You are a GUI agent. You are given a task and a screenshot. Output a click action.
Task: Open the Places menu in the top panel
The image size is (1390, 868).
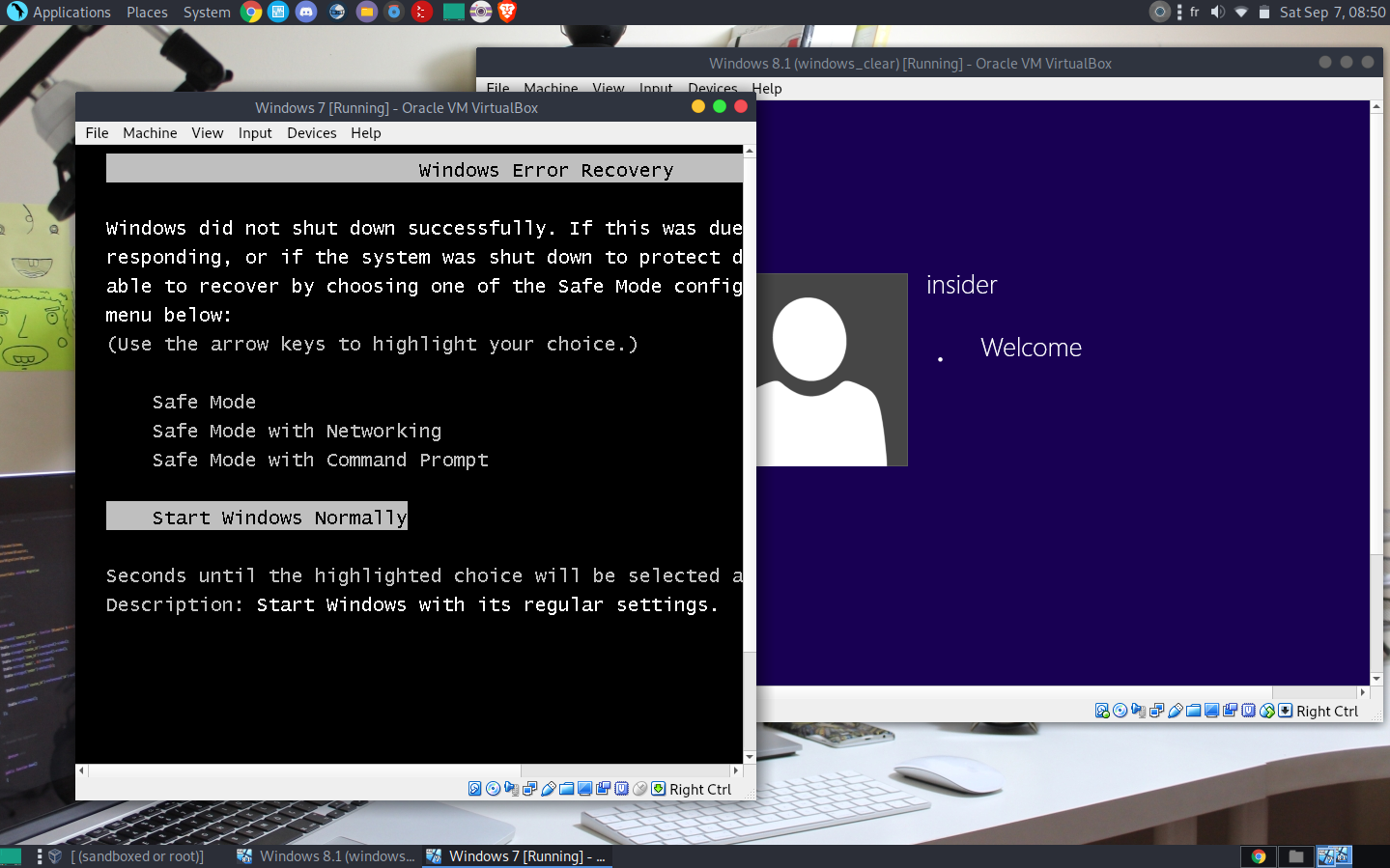(147, 12)
